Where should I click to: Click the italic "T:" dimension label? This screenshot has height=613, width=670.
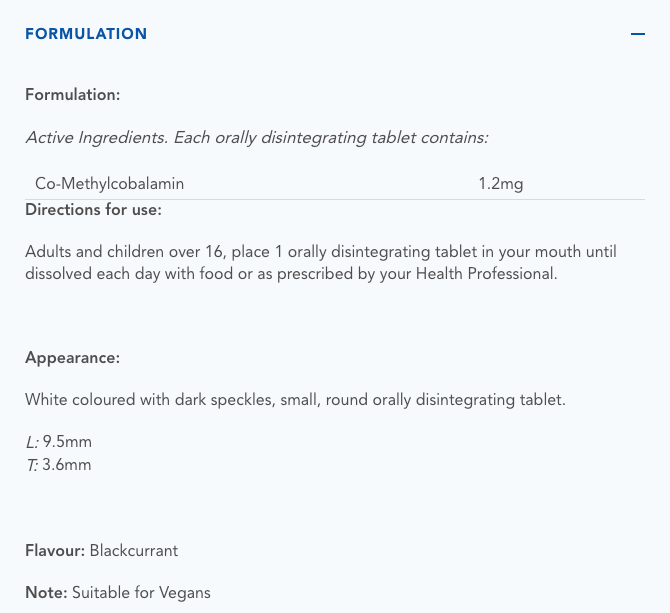pyautogui.click(x=32, y=464)
